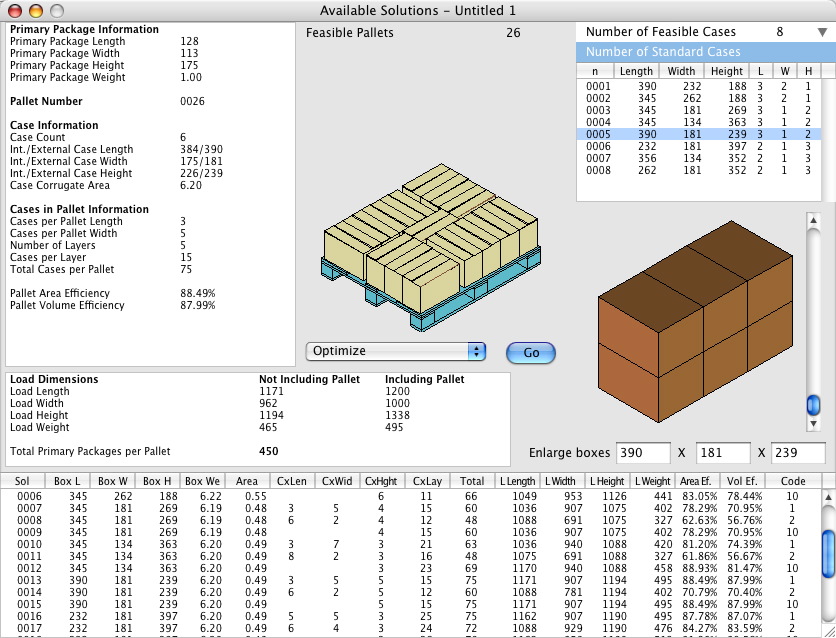This screenshot has width=836, height=638.
Task: Open the Optimize dropdown menu
Action: click(395, 351)
